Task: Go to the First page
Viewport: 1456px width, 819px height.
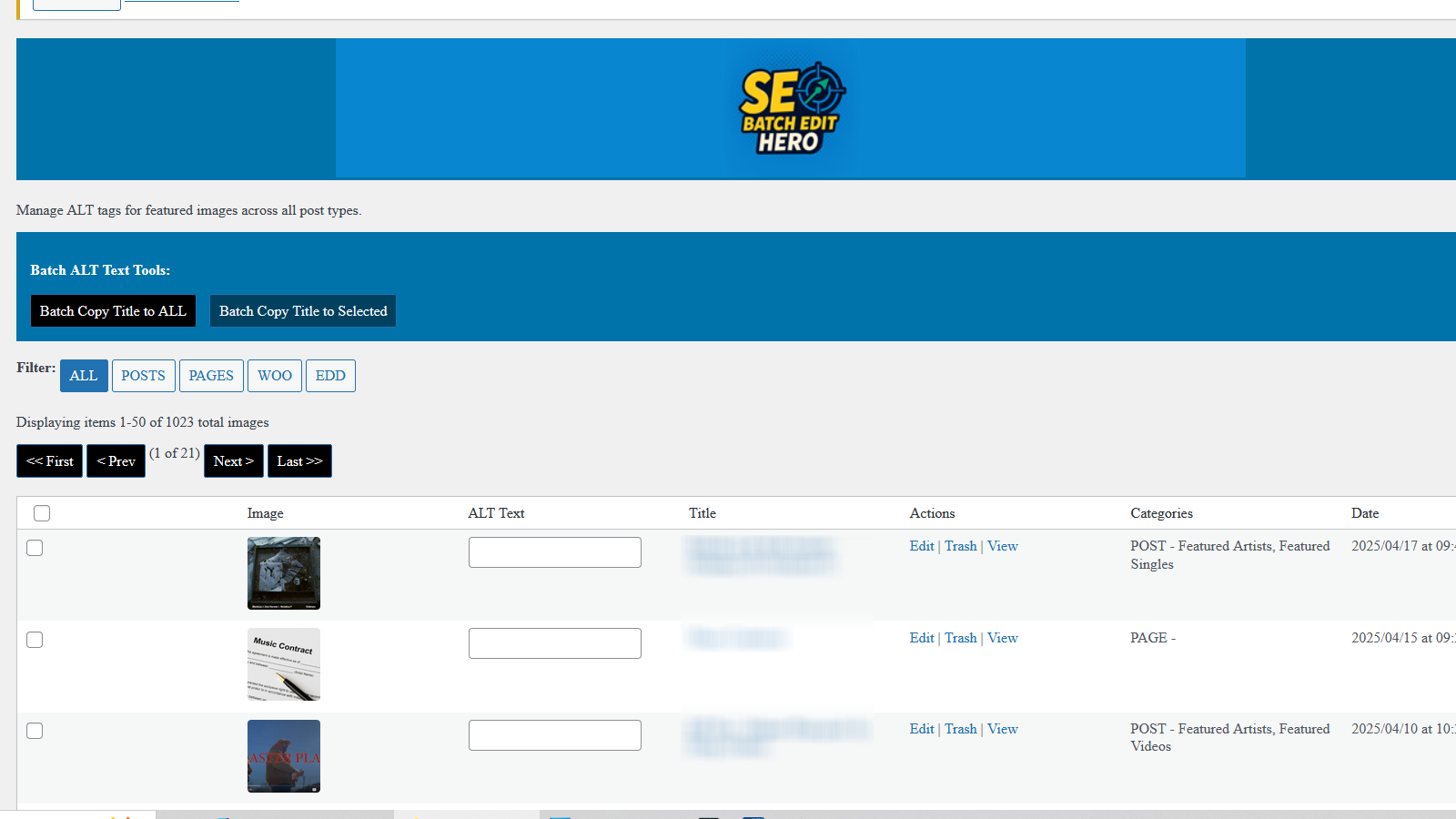Action: click(x=50, y=461)
